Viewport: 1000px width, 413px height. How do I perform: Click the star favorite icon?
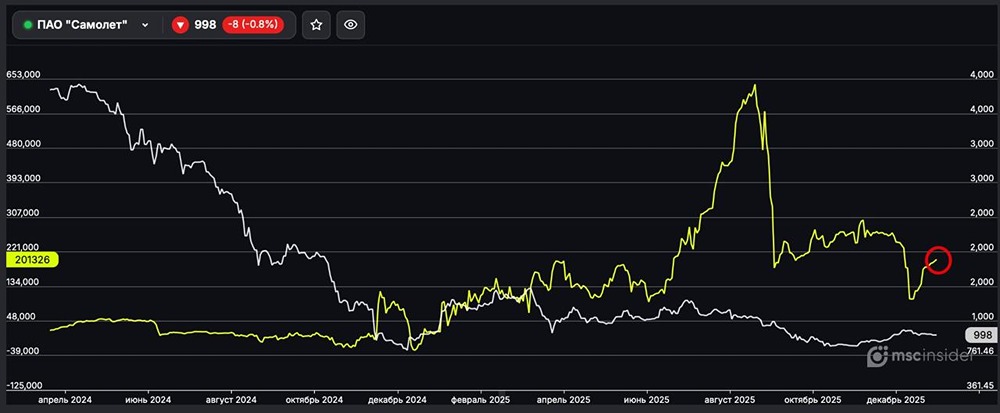[316, 25]
